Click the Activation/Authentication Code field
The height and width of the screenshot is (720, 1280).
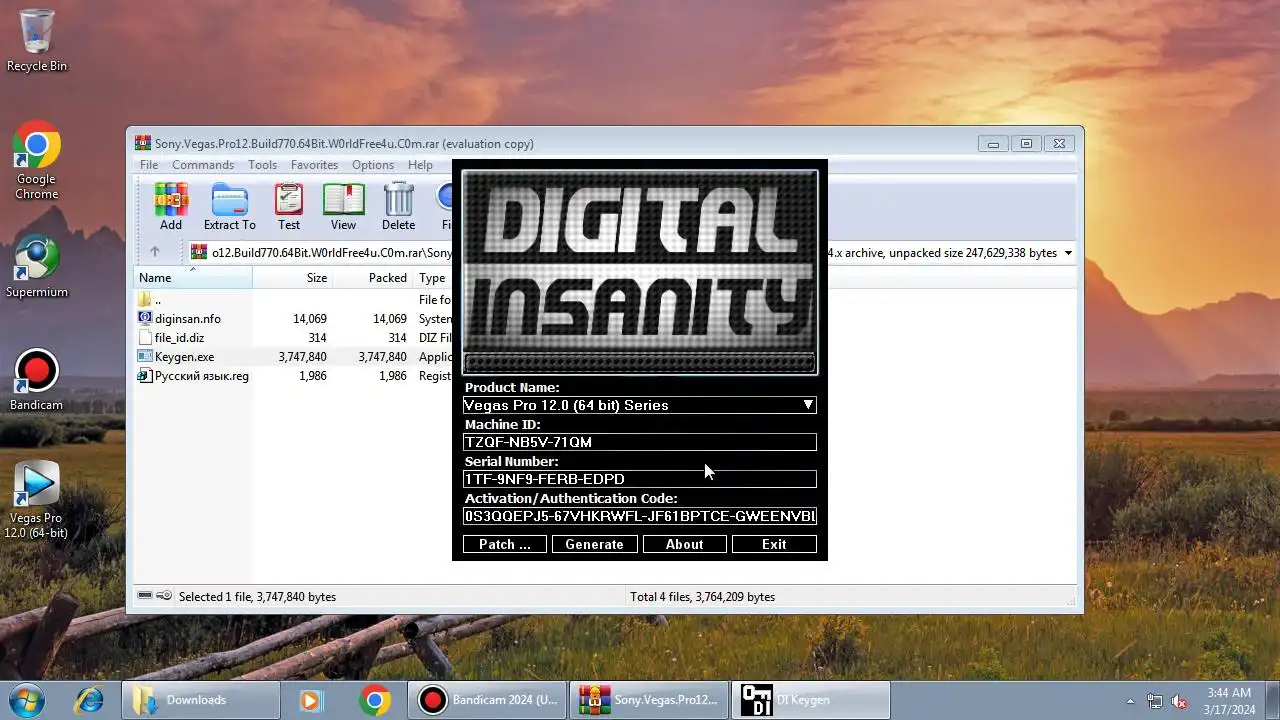(x=640, y=516)
